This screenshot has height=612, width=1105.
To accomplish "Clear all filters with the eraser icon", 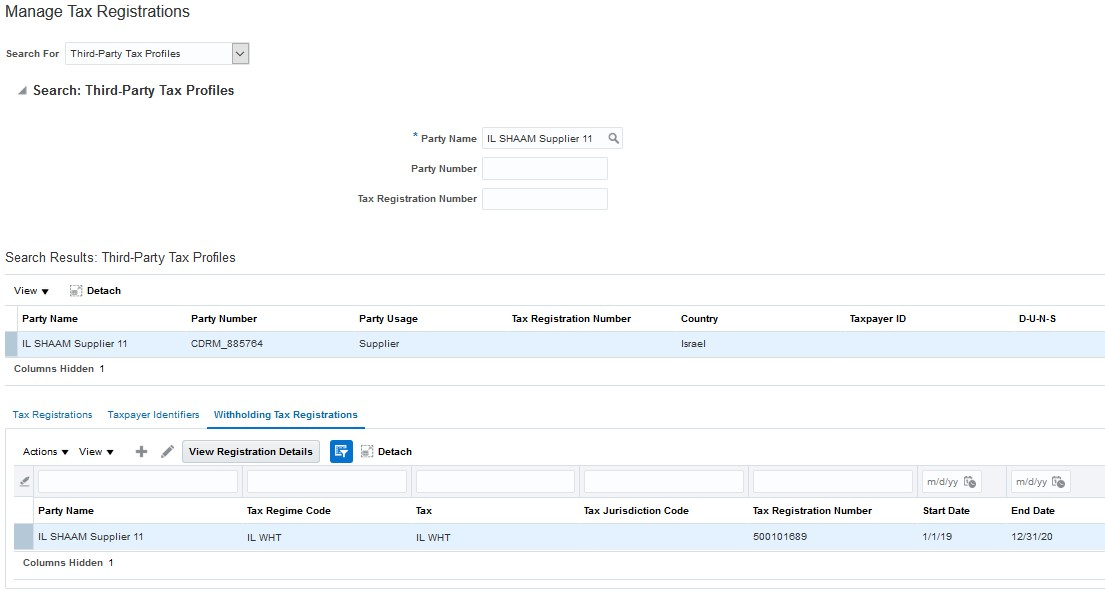I will [x=25, y=482].
